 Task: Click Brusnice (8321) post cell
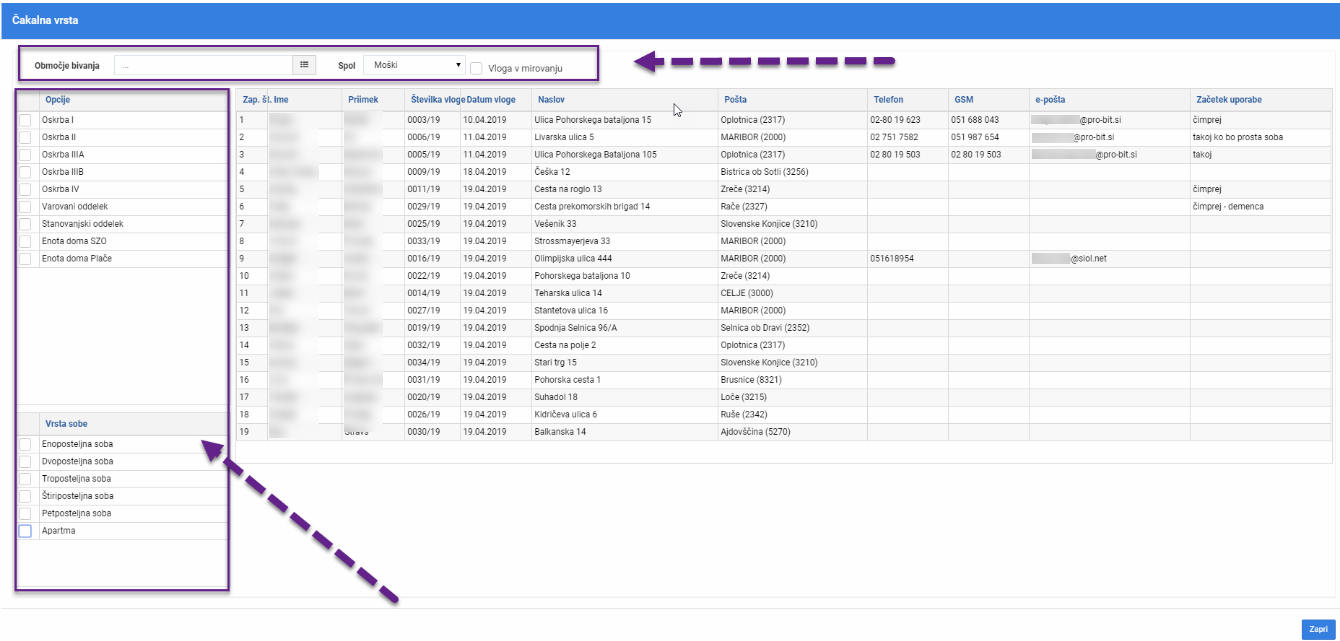coord(792,379)
